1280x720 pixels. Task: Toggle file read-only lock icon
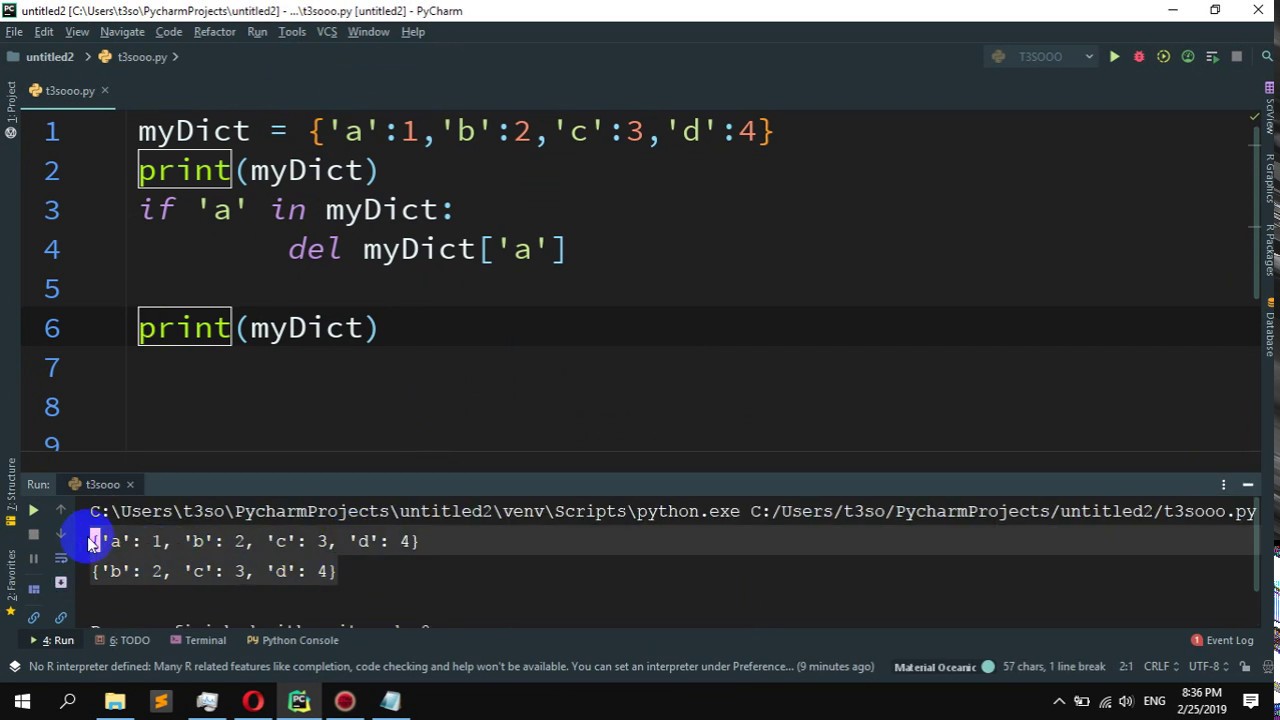pos(1245,667)
